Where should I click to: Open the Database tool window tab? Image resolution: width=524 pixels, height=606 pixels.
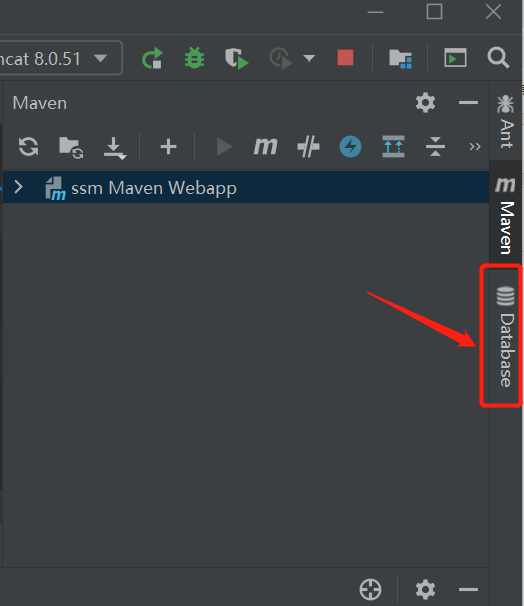tap(505, 336)
